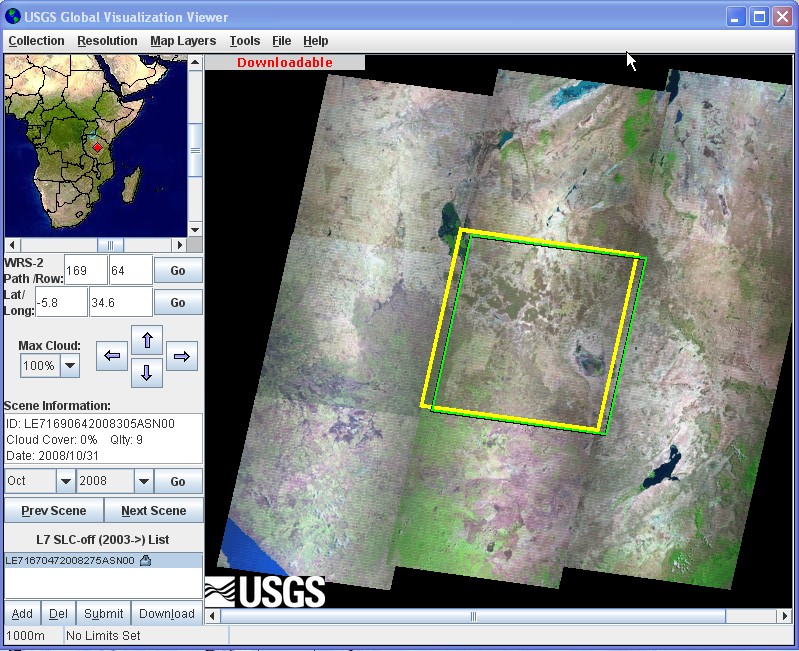Click the Cloud Cover: 0% text

click(51, 440)
